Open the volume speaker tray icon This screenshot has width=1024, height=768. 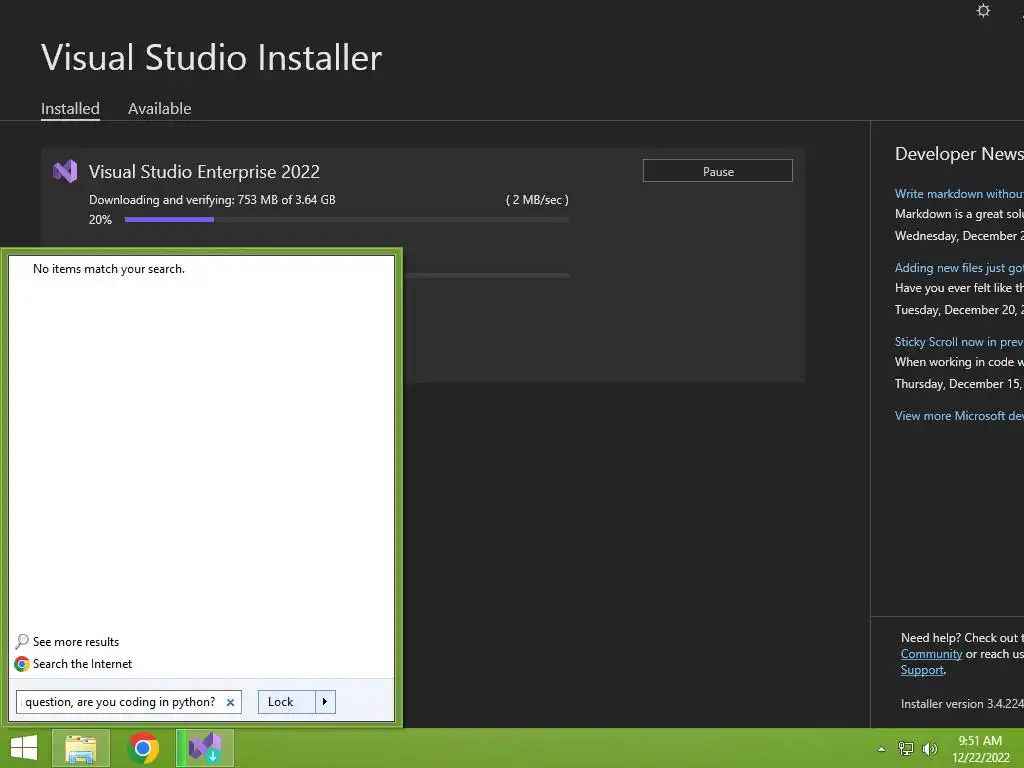tap(929, 749)
